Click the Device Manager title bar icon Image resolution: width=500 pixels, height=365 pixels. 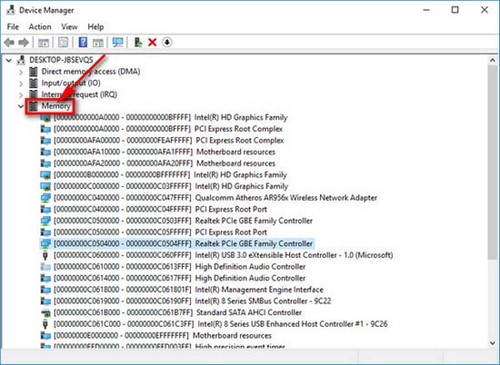[x=11, y=10]
